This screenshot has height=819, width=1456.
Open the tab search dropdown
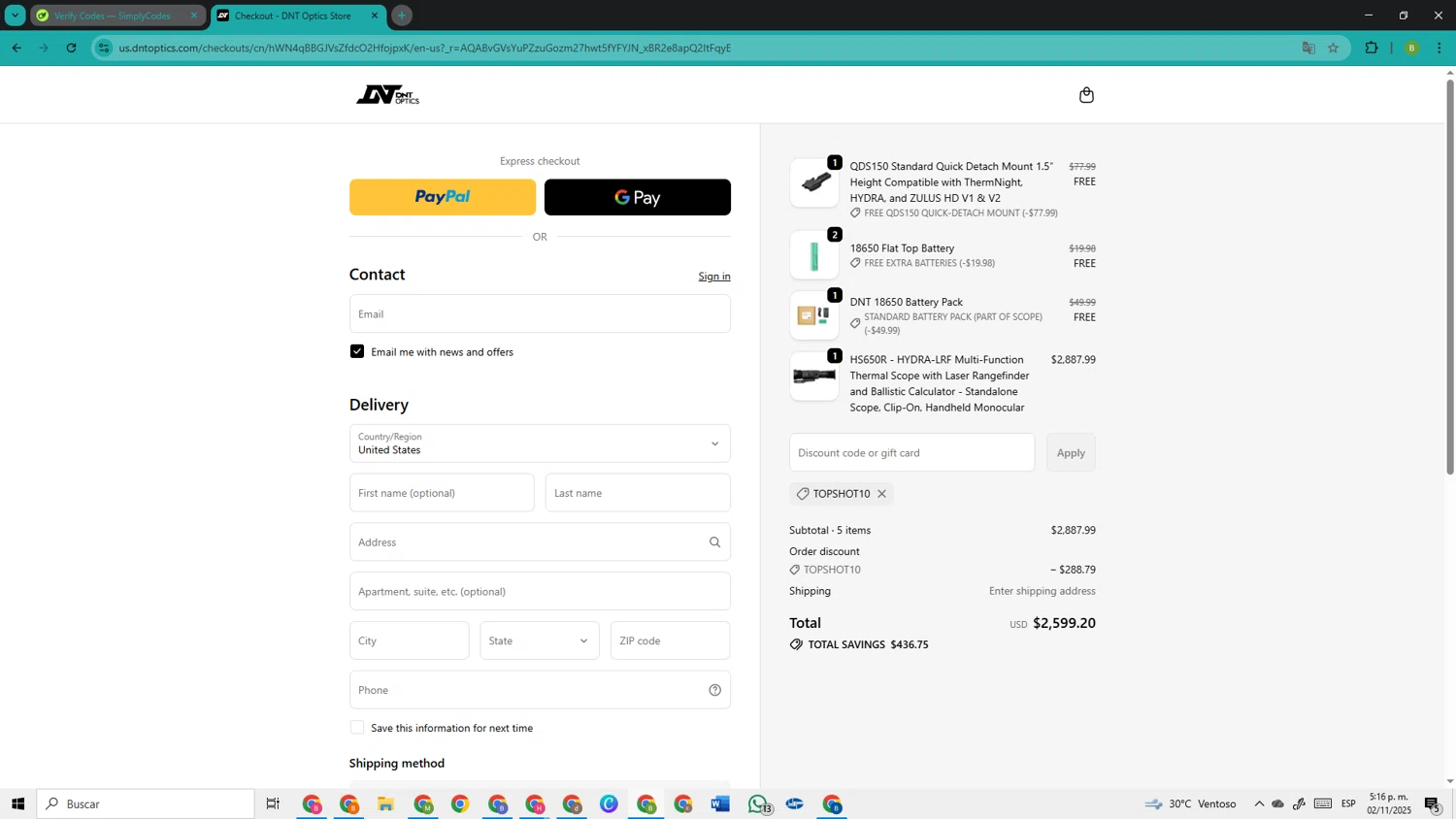coord(15,16)
